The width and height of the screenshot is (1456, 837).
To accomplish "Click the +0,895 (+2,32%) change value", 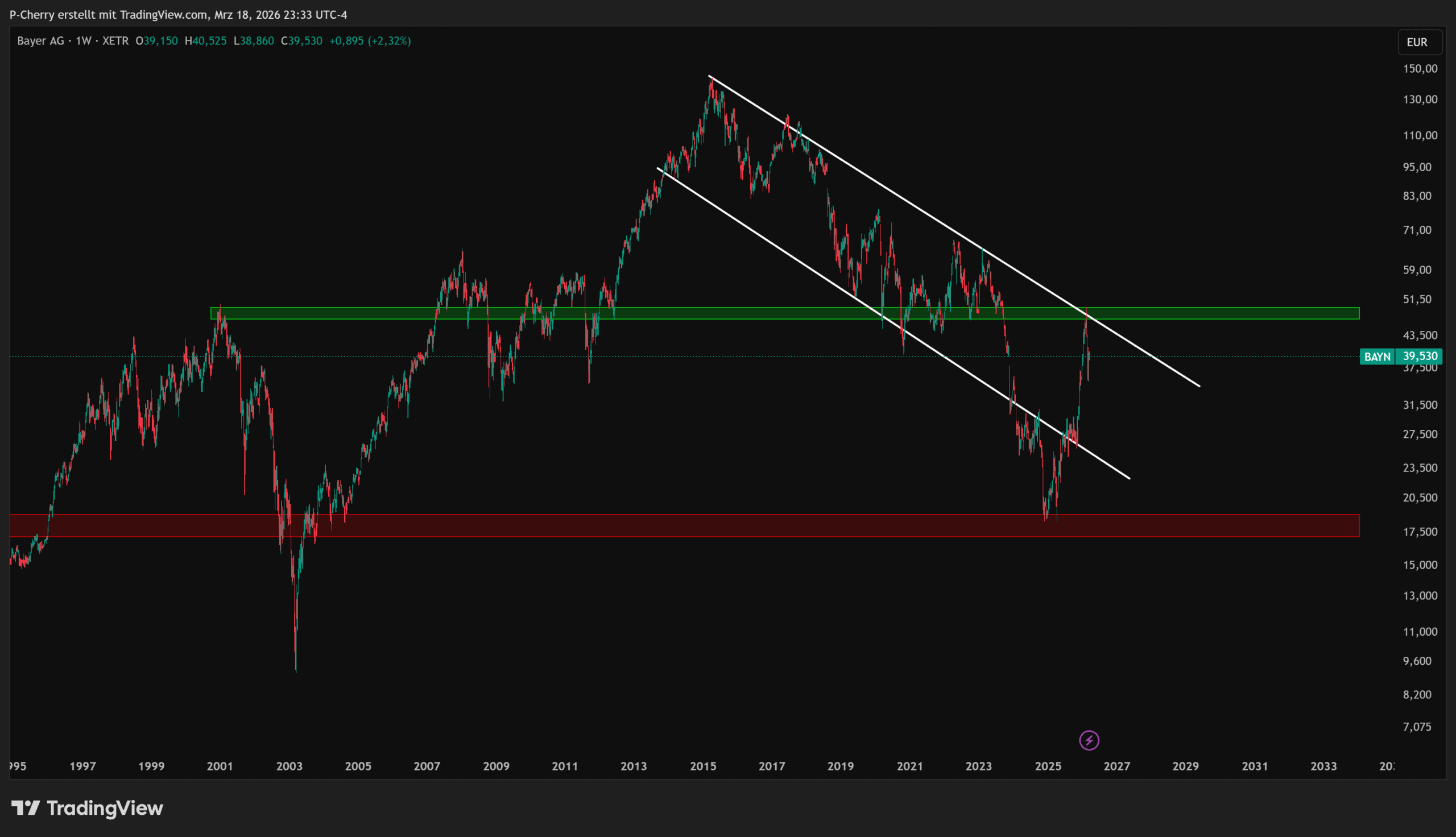I will pos(370,41).
